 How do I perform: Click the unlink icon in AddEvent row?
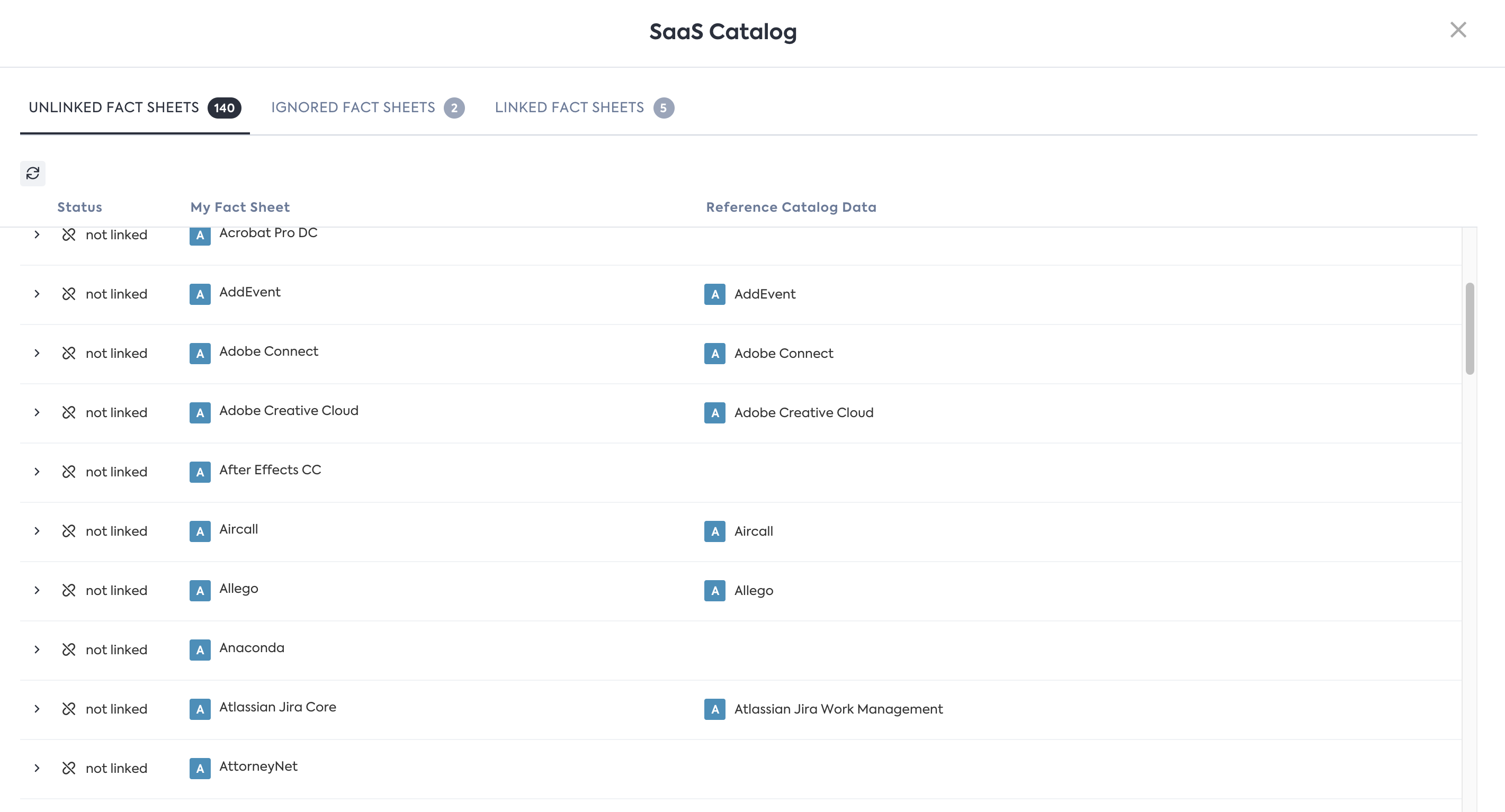tap(69, 294)
